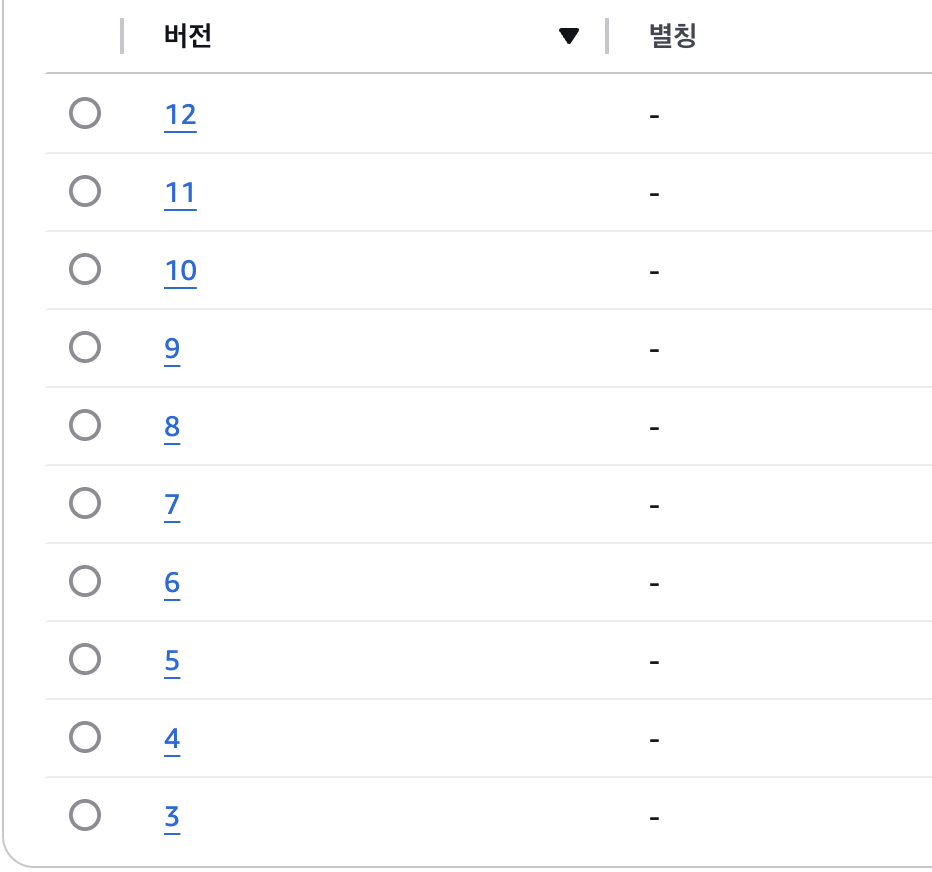Select the radio button for version 3
This screenshot has height=872, width=932.
tap(85, 815)
